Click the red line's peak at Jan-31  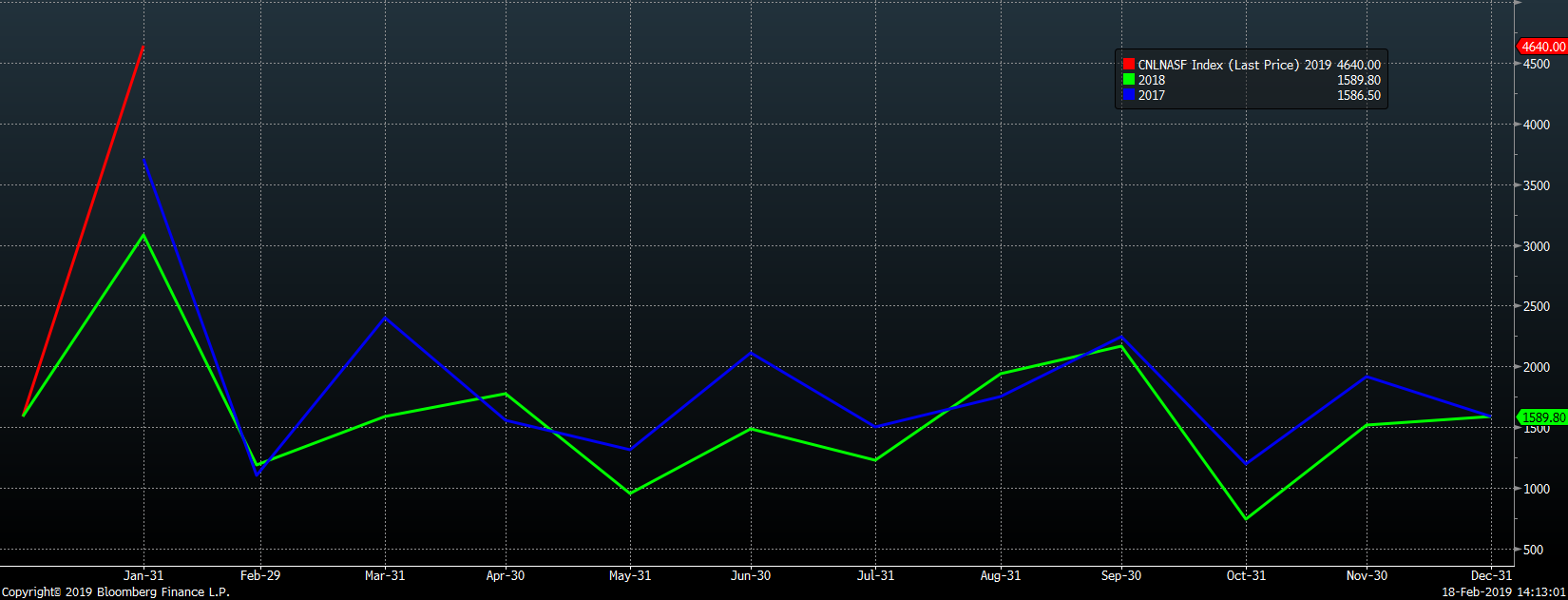[x=143, y=46]
